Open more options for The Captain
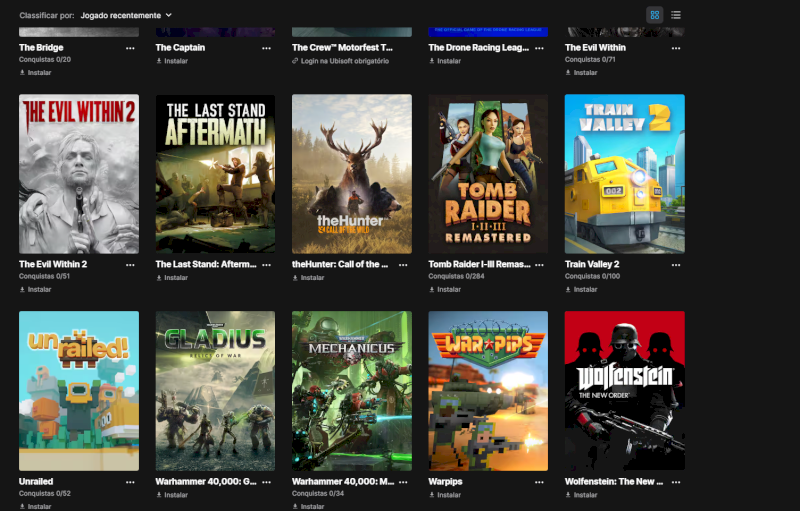The width and height of the screenshot is (800, 511). (x=266, y=48)
